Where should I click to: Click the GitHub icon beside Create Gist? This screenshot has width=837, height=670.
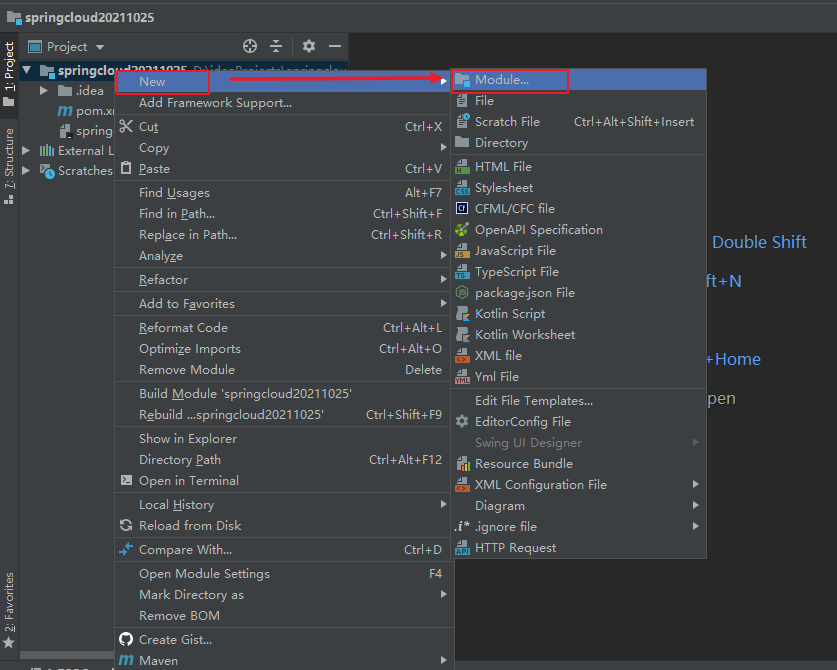tap(126, 639)
